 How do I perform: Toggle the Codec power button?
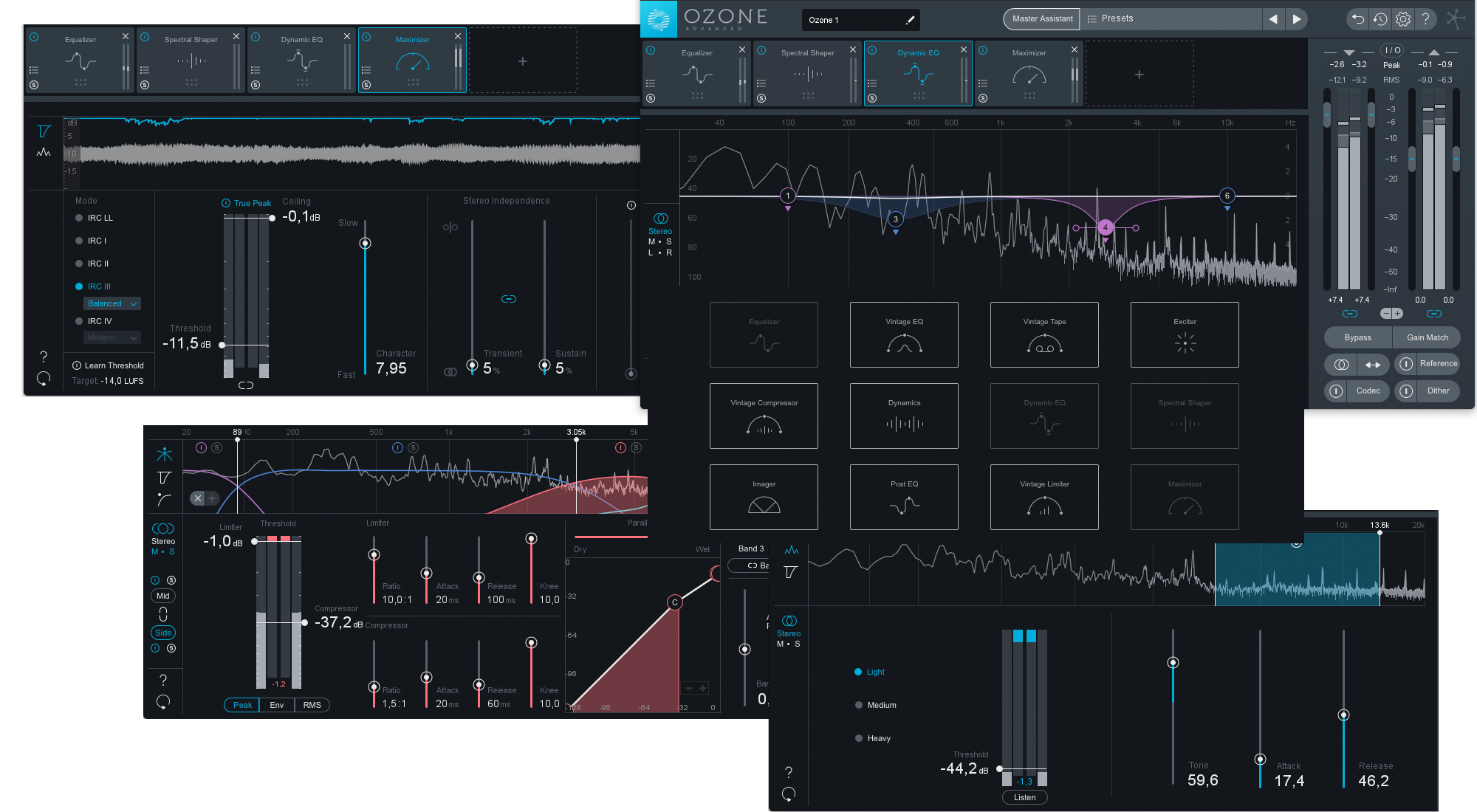pos(1336,391)
